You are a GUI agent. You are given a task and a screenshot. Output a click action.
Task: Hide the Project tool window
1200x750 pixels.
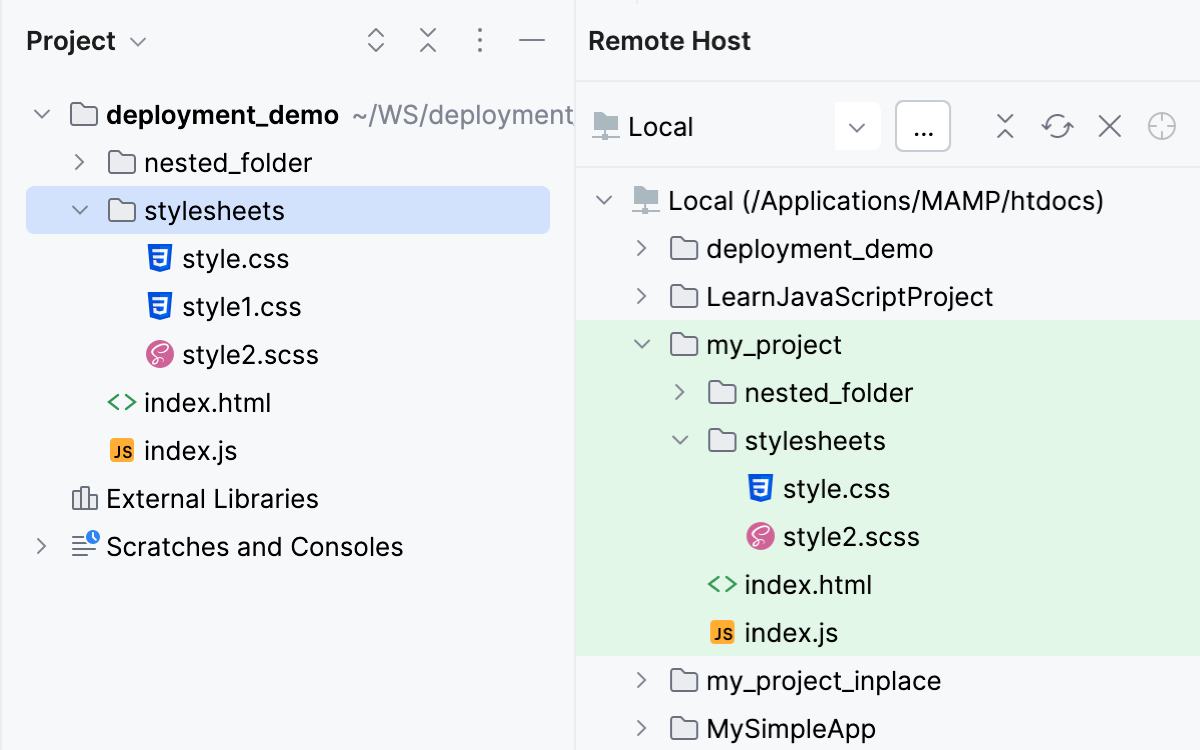click(x=532, y=41)
